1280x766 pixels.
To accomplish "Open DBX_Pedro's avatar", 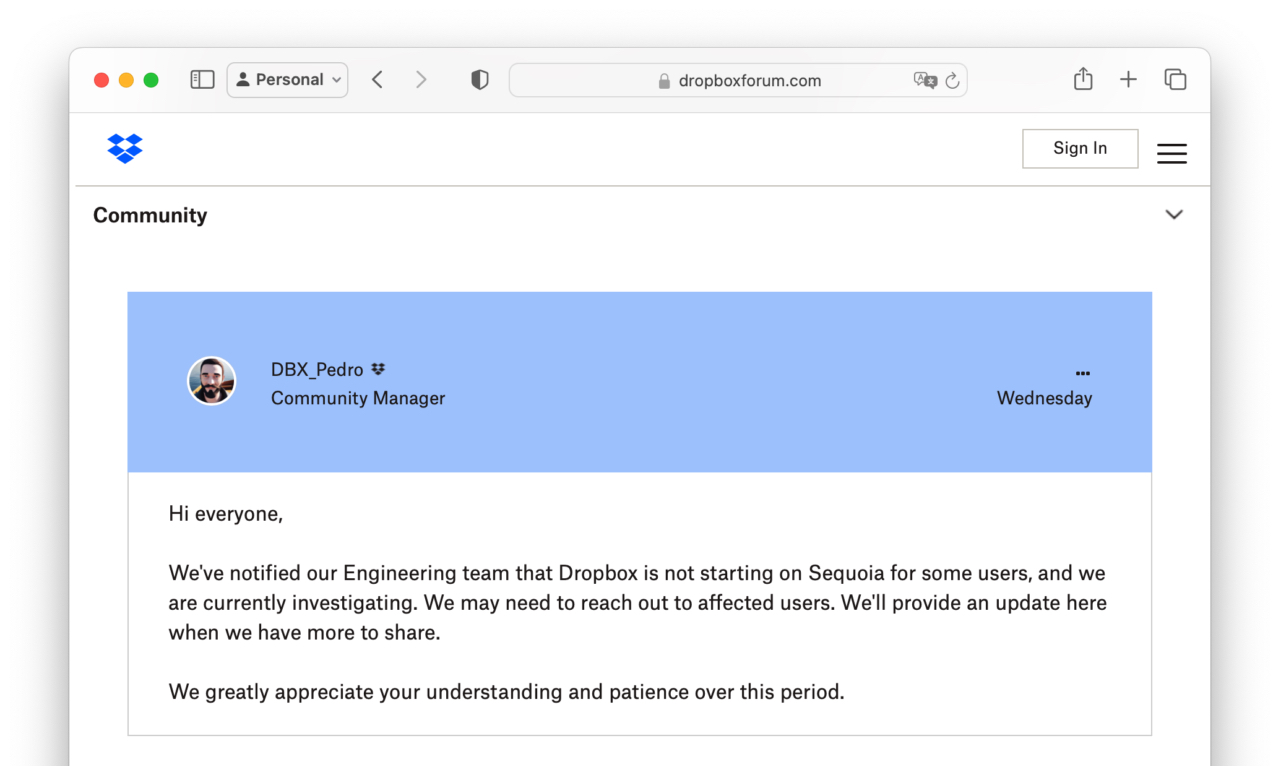I will (x=212, y=381).
